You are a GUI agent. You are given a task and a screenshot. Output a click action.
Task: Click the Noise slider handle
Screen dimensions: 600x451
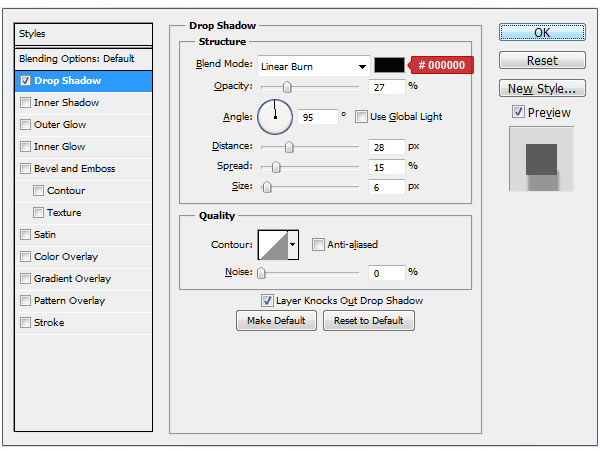(x=261, y=273)
